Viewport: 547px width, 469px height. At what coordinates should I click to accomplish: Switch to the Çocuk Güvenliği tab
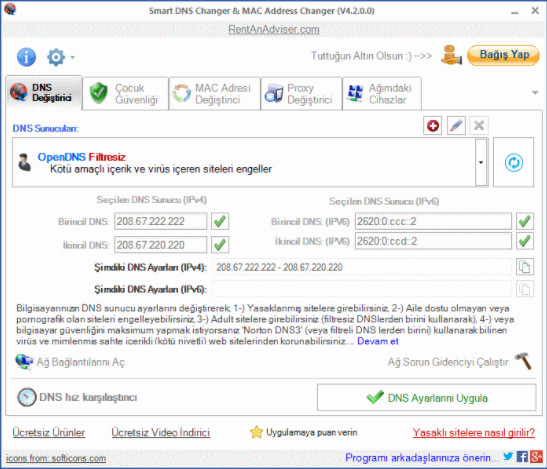(126, 94)
